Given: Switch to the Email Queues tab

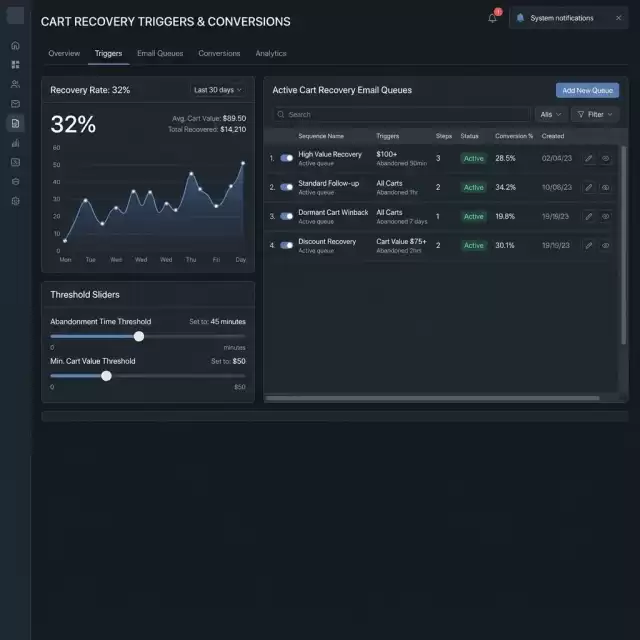Looking at the screenshot, I should point(160,53).
